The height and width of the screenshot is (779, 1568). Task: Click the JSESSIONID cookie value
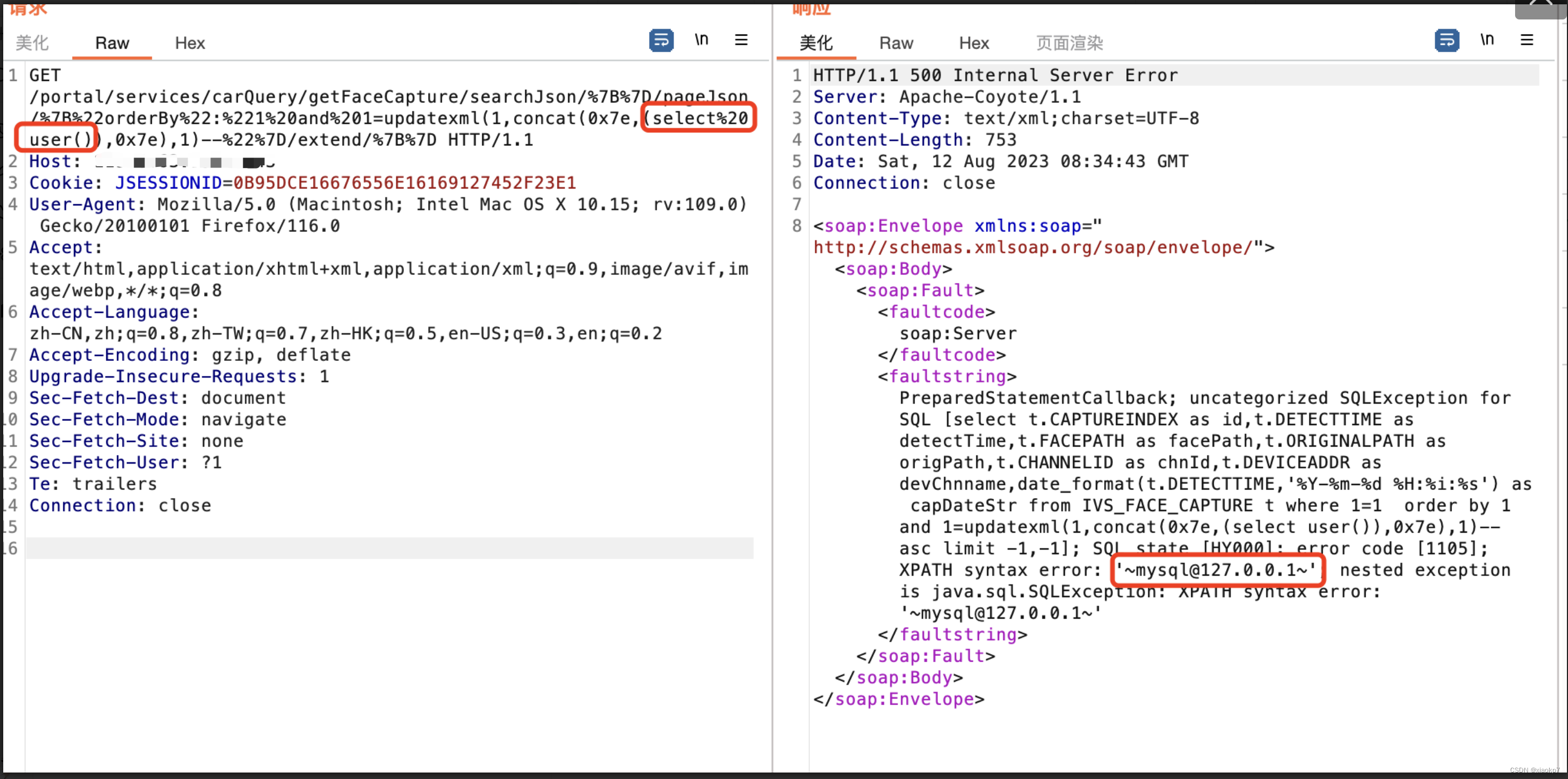coord(404,183)
